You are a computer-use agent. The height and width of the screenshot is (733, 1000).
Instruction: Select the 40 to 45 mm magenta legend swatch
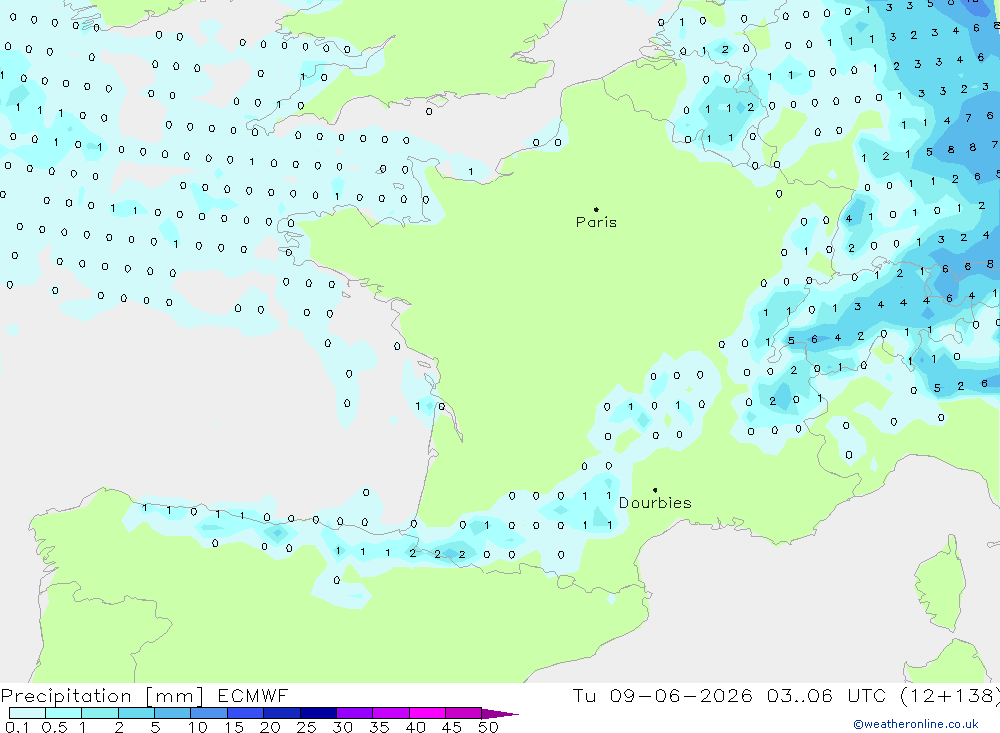coord(427,713)
